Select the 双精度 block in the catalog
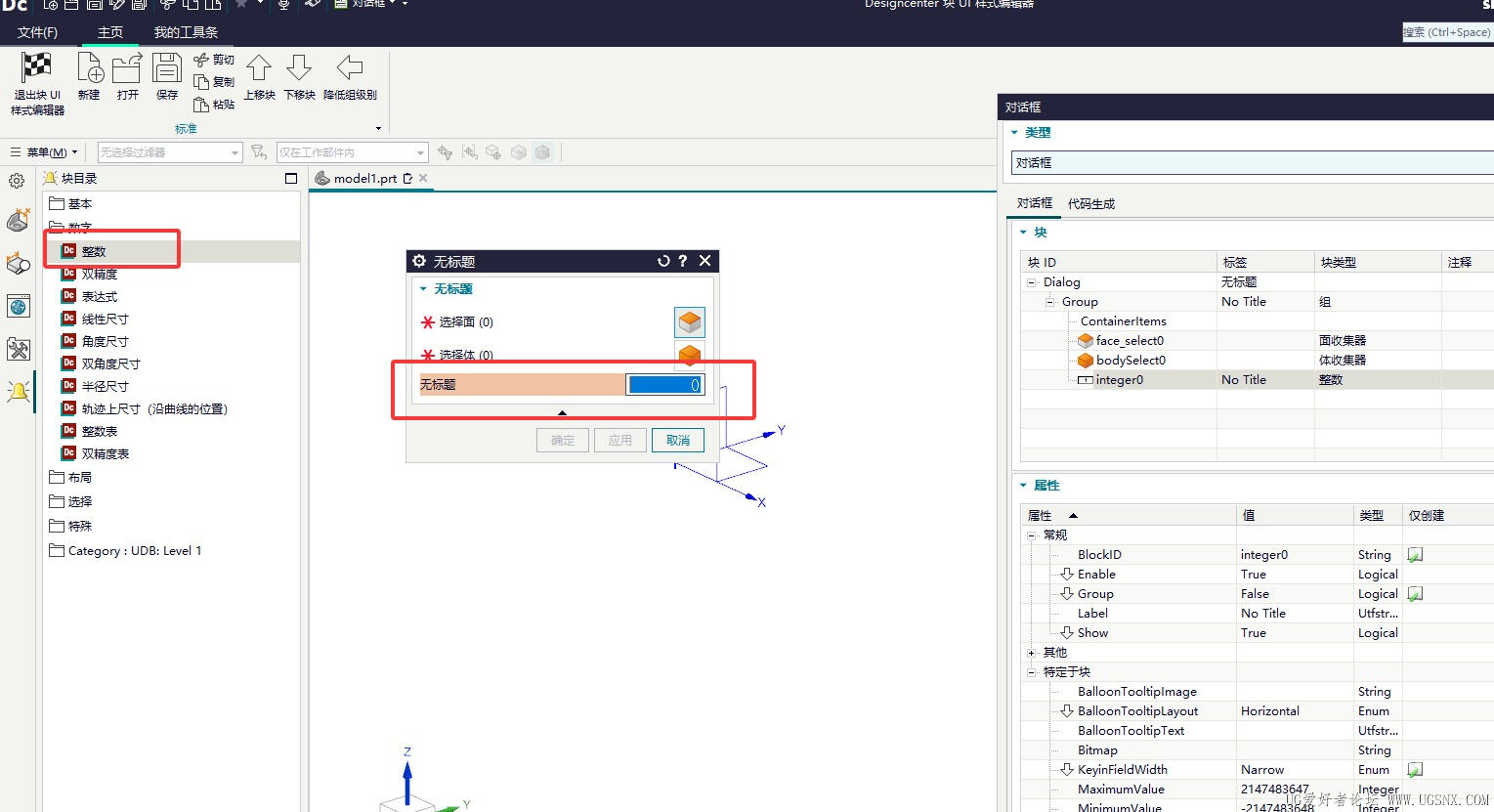1494x812 pixels. tap(100, 274)
